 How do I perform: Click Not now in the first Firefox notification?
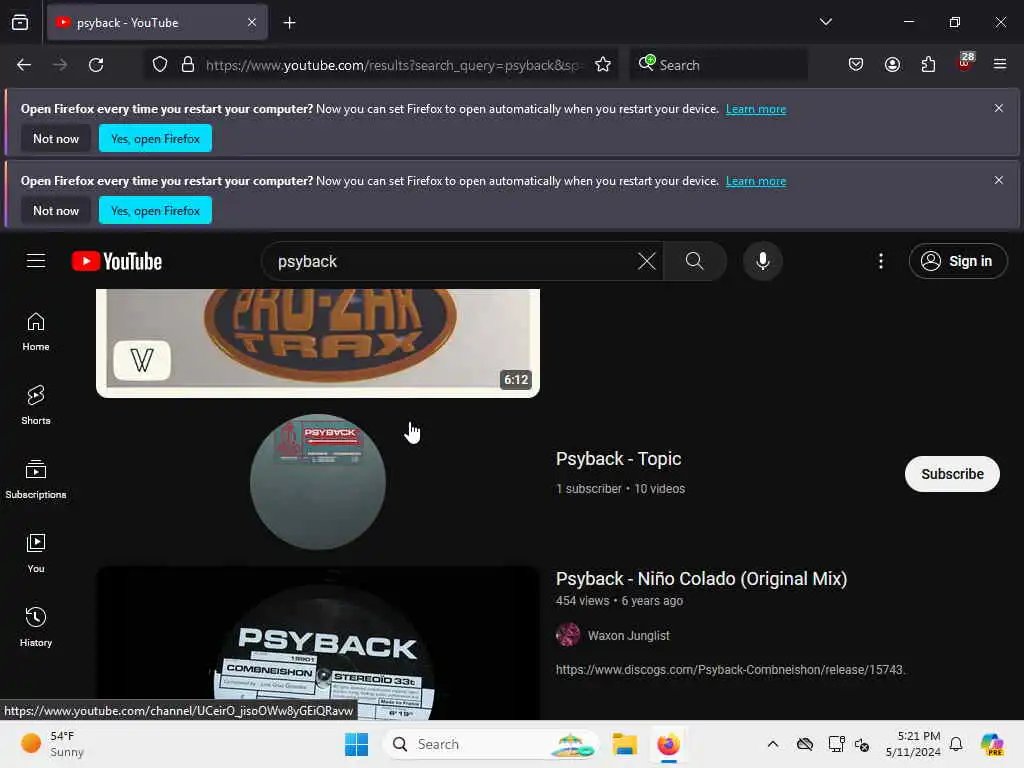[x=56, y=138]
